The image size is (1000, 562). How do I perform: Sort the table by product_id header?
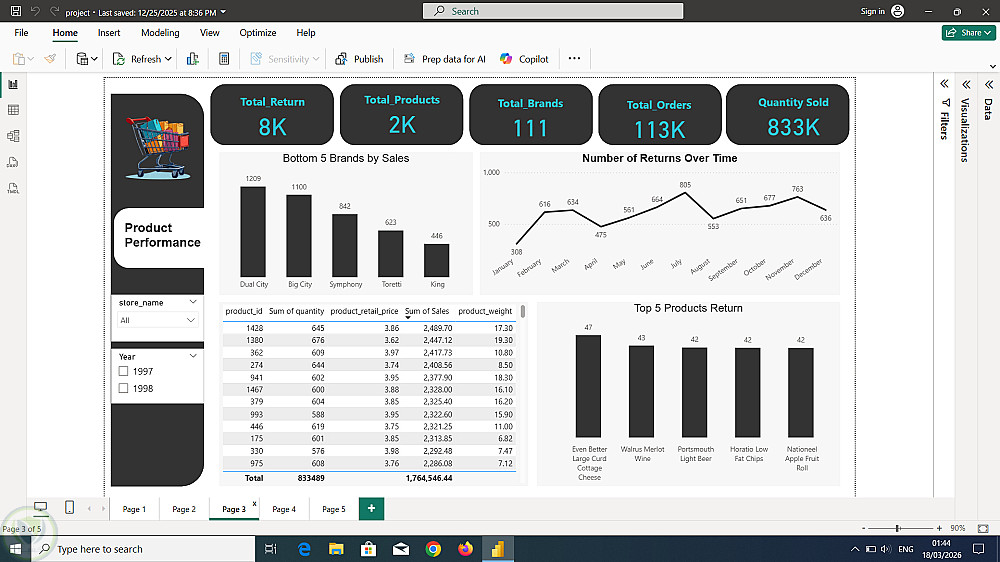pyautogui.click(x=244, y=311)
